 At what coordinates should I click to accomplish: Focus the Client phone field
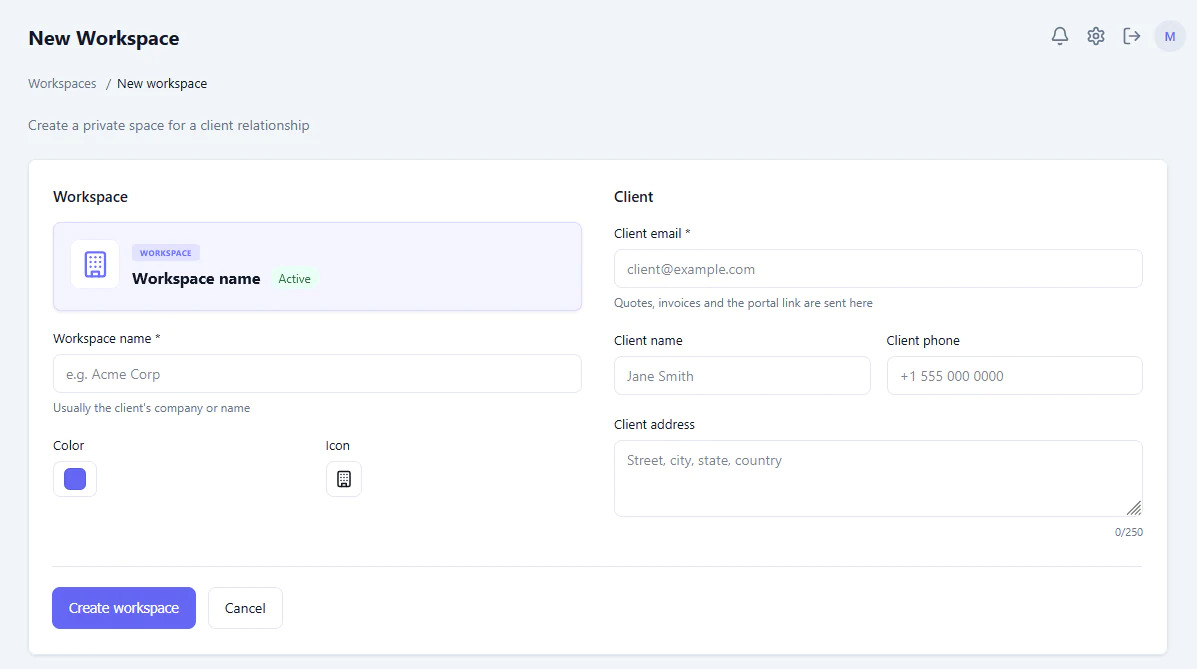[x=1015, y=376]
